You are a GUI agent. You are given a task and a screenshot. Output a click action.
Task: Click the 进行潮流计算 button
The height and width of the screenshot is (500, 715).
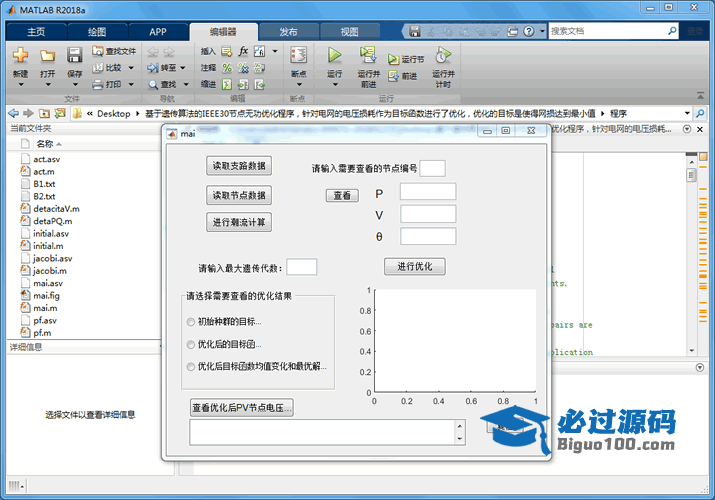pos(239,222)
